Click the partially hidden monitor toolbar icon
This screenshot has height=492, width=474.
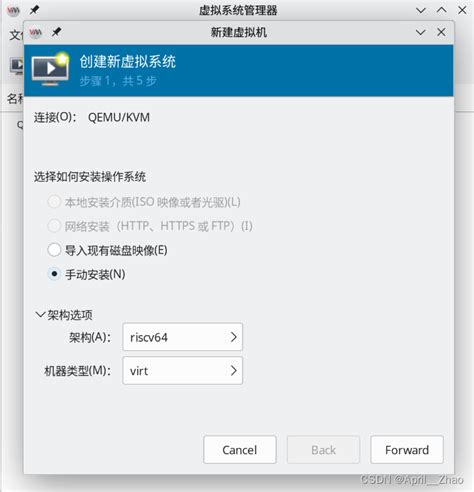click(17, 65)
